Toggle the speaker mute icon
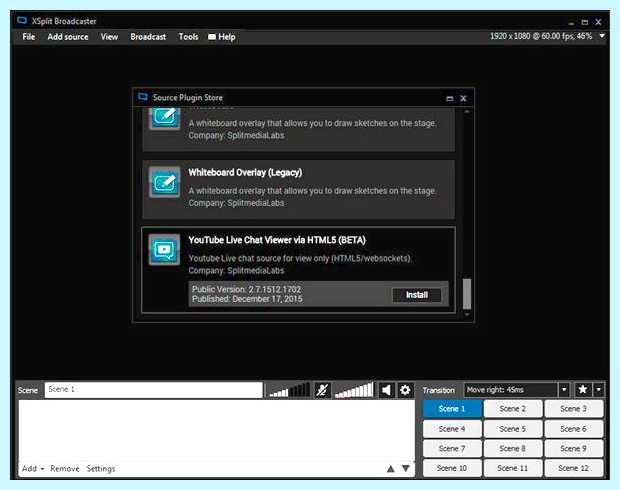This screenshot has width=620, height=490. coord(386,390)
